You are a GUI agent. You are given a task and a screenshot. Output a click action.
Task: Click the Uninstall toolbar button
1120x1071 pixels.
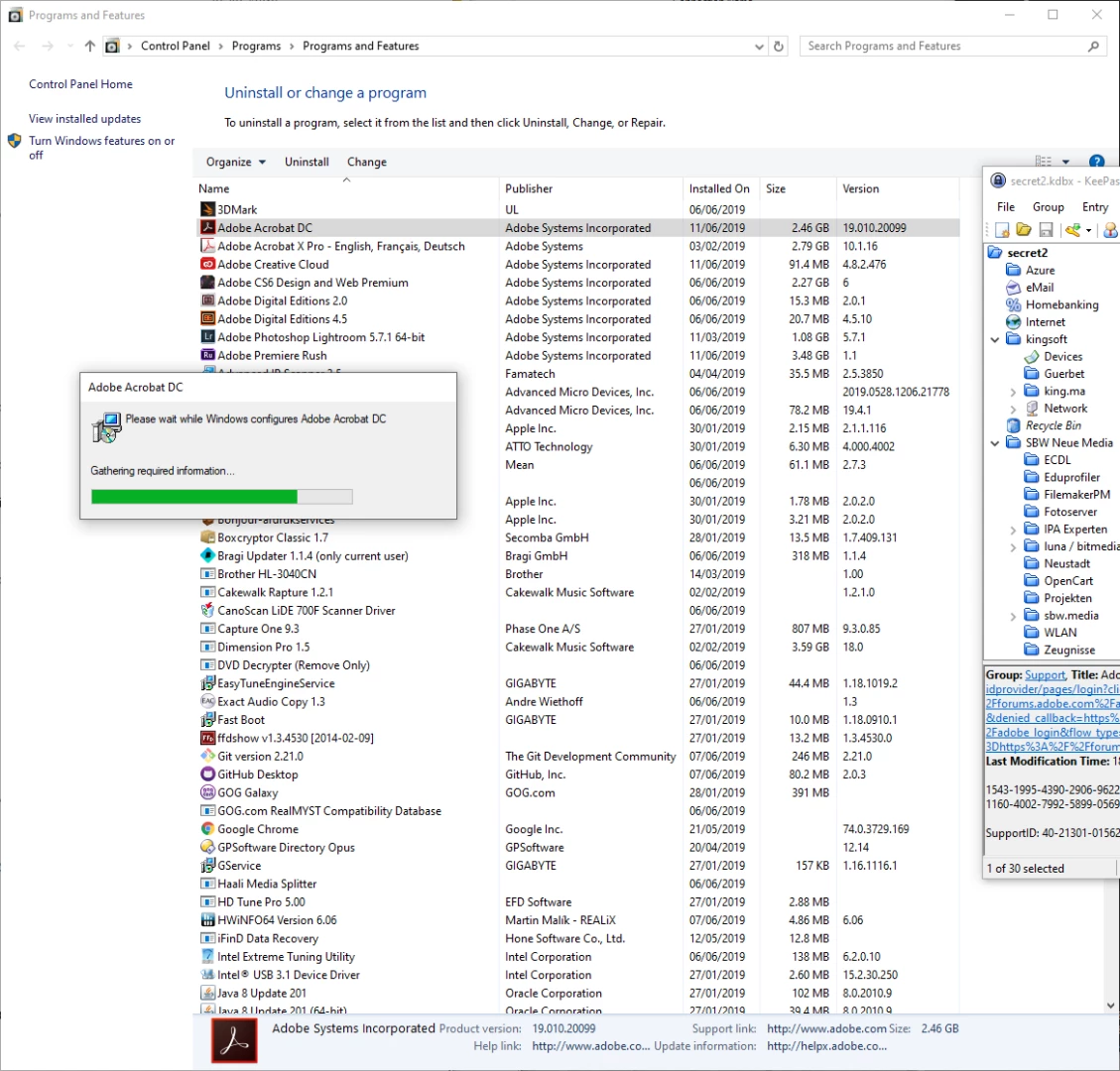(307, 162)
